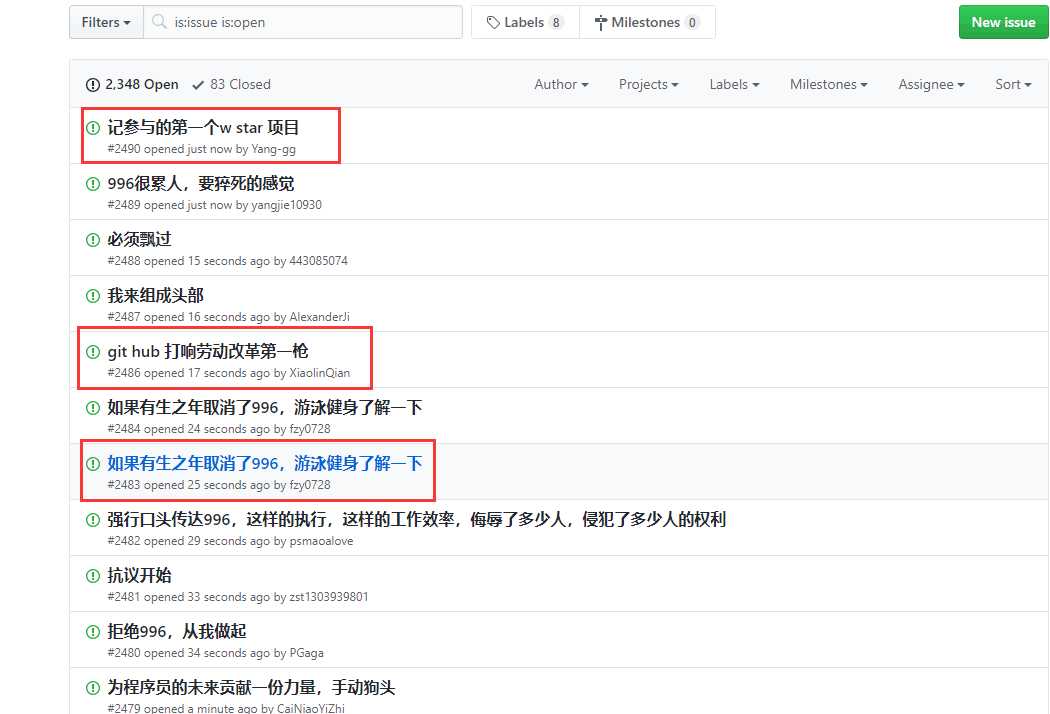Expand the Labels filter dropdown
The width and height of the screenshot is (1050, 714).
tap(734, 84)
